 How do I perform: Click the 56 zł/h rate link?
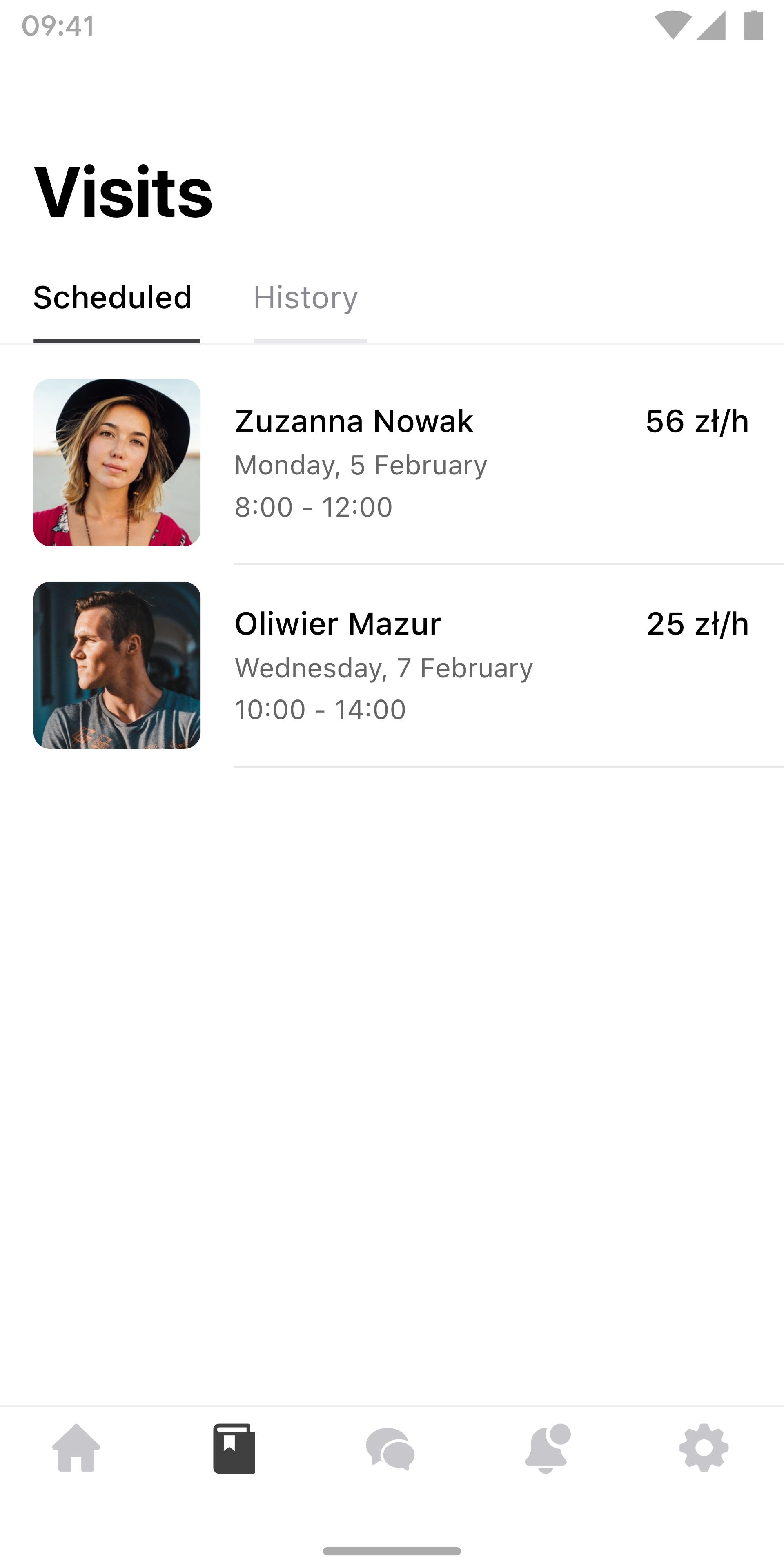click(697, 420)
